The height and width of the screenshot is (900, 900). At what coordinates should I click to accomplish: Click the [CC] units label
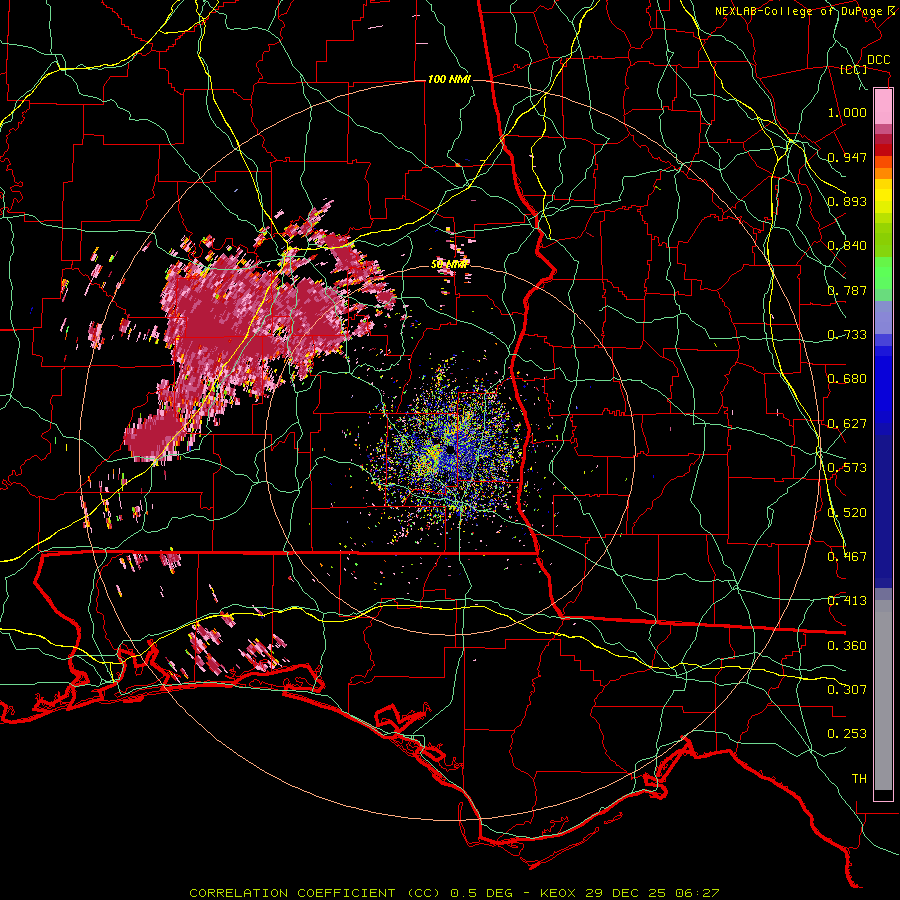tap(854, 69)
